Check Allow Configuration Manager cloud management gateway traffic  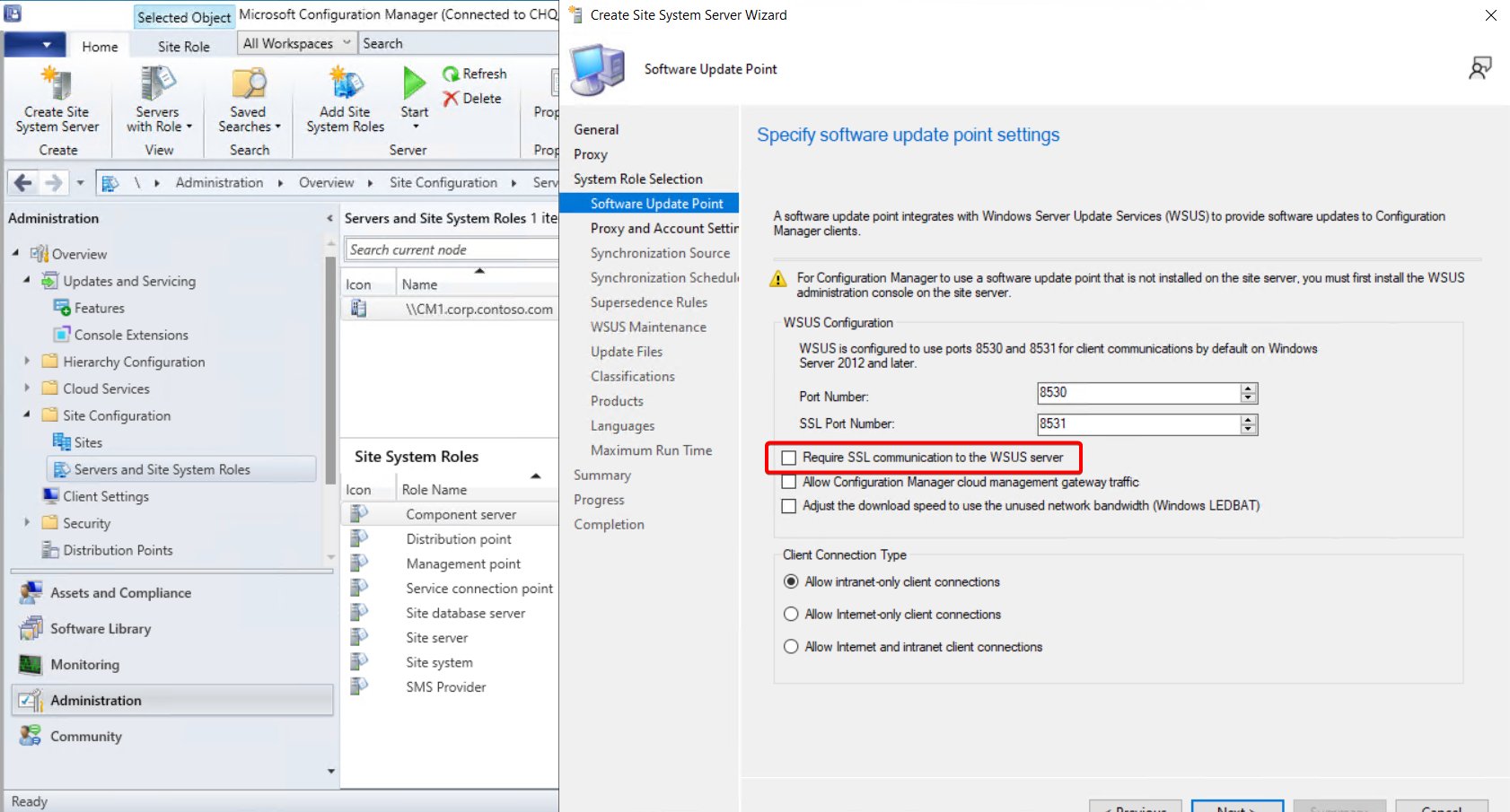coord(789,482)
